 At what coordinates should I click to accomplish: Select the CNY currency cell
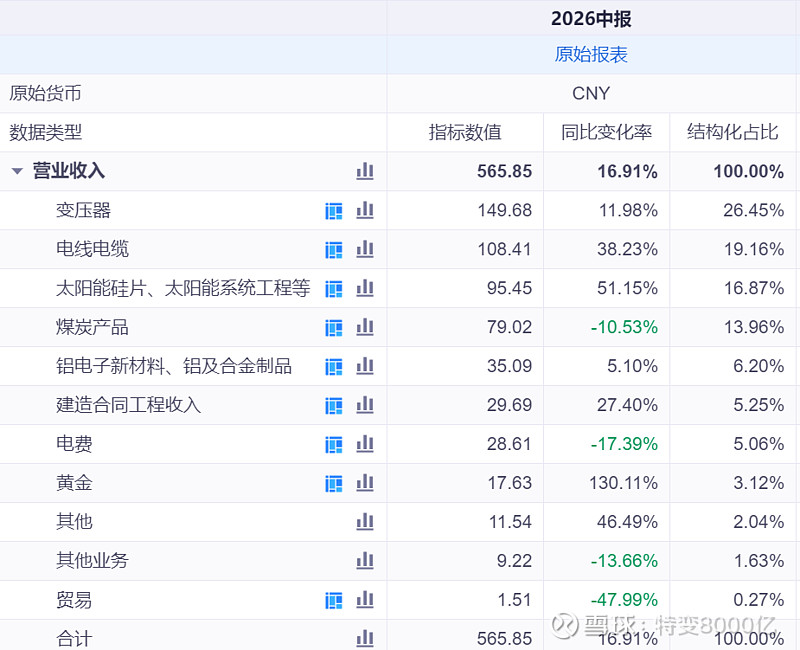[x=591, y=93]
